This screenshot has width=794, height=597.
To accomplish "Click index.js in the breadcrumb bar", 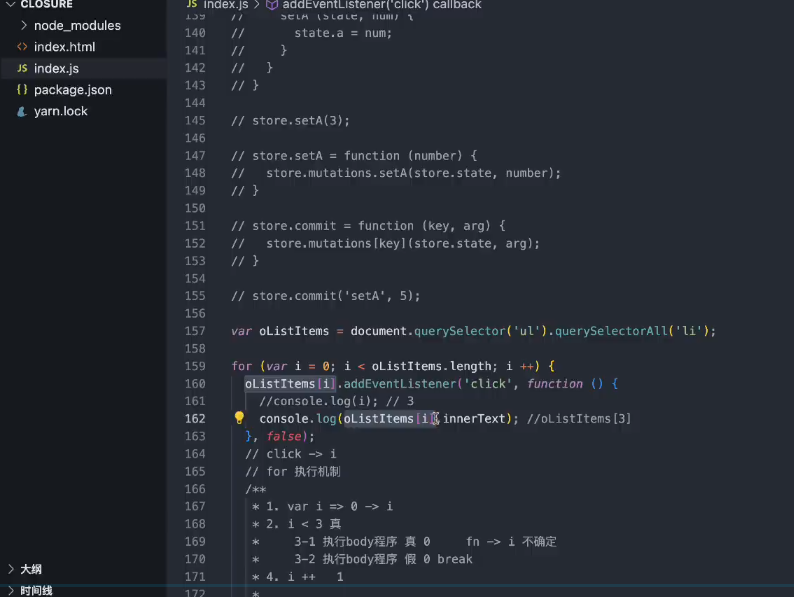I will 225,5.
